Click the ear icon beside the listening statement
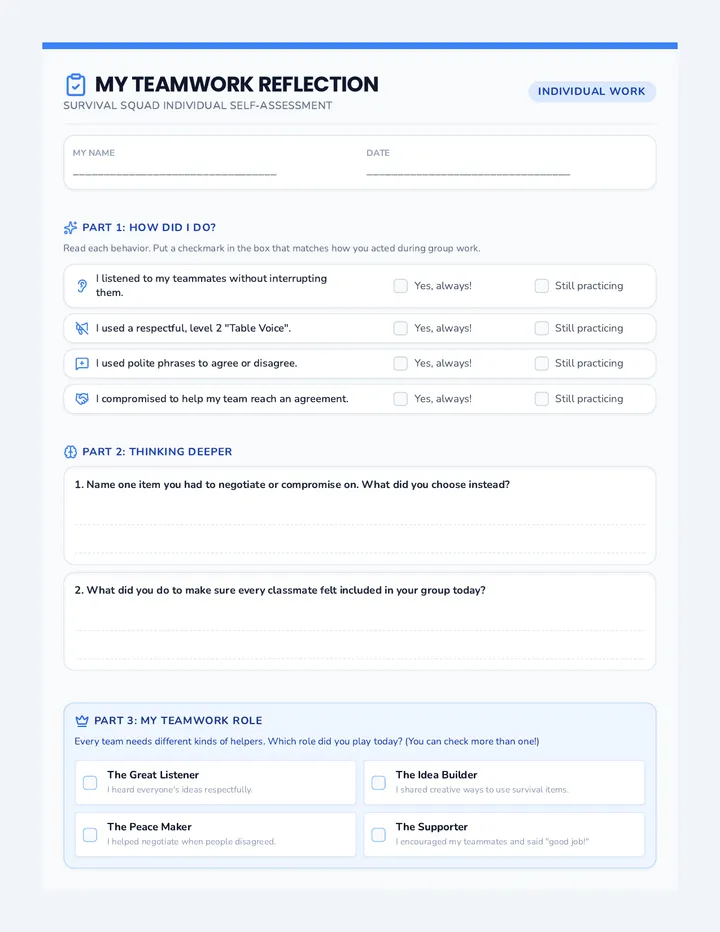 [x=82, y=286]
